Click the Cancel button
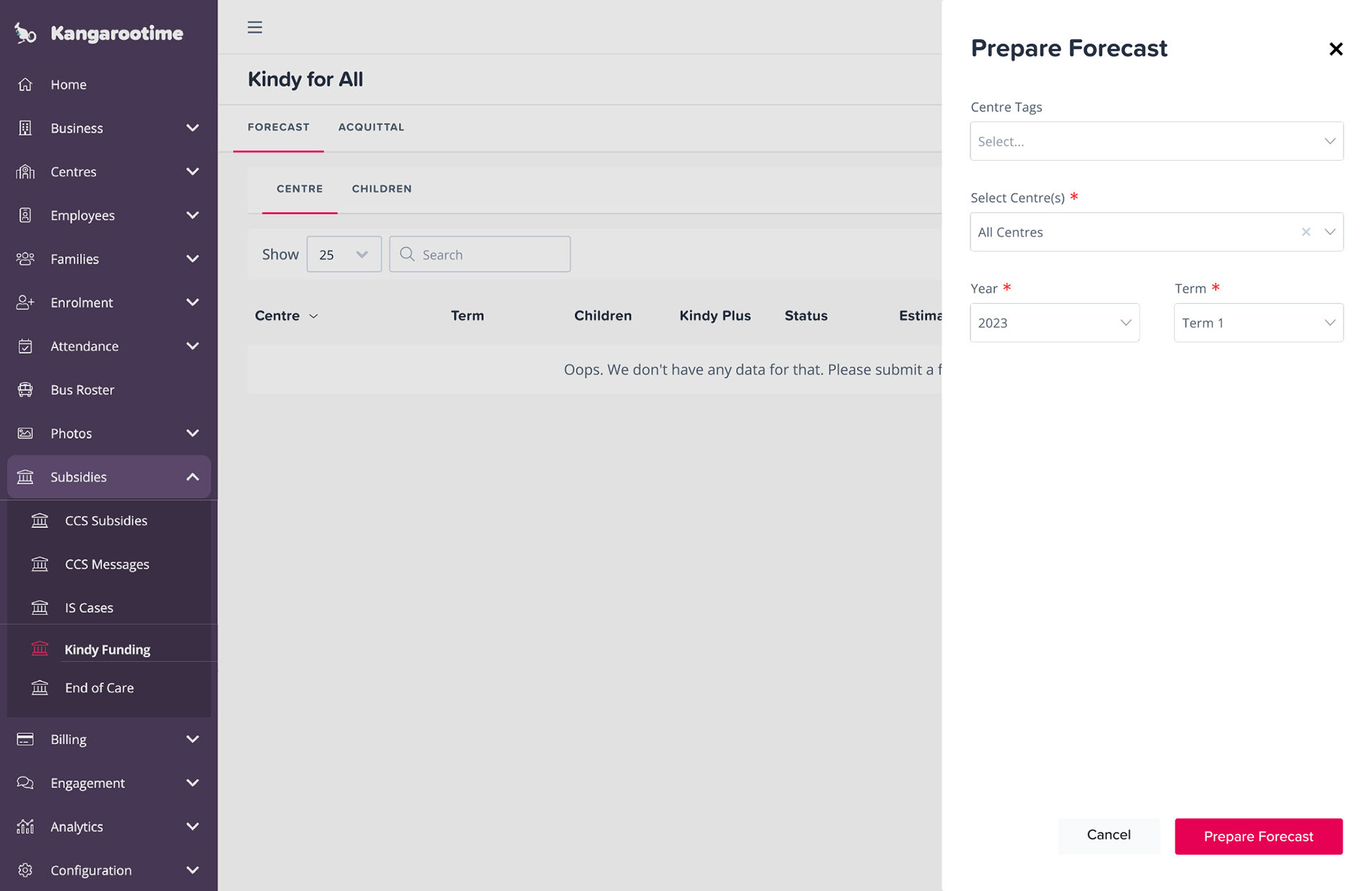 coord(1108,835)
